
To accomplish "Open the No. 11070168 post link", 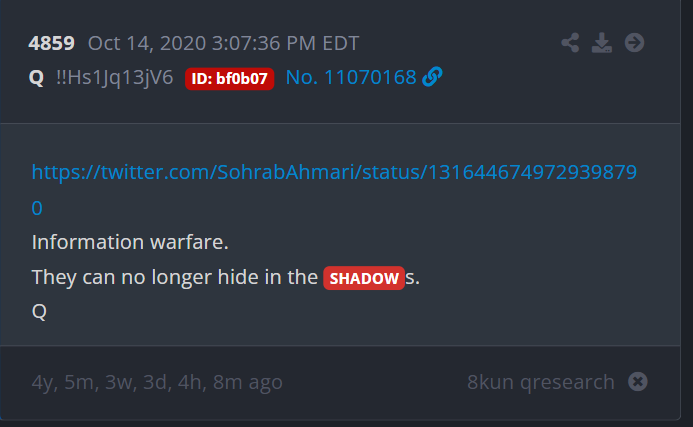I will pos(351,77).
